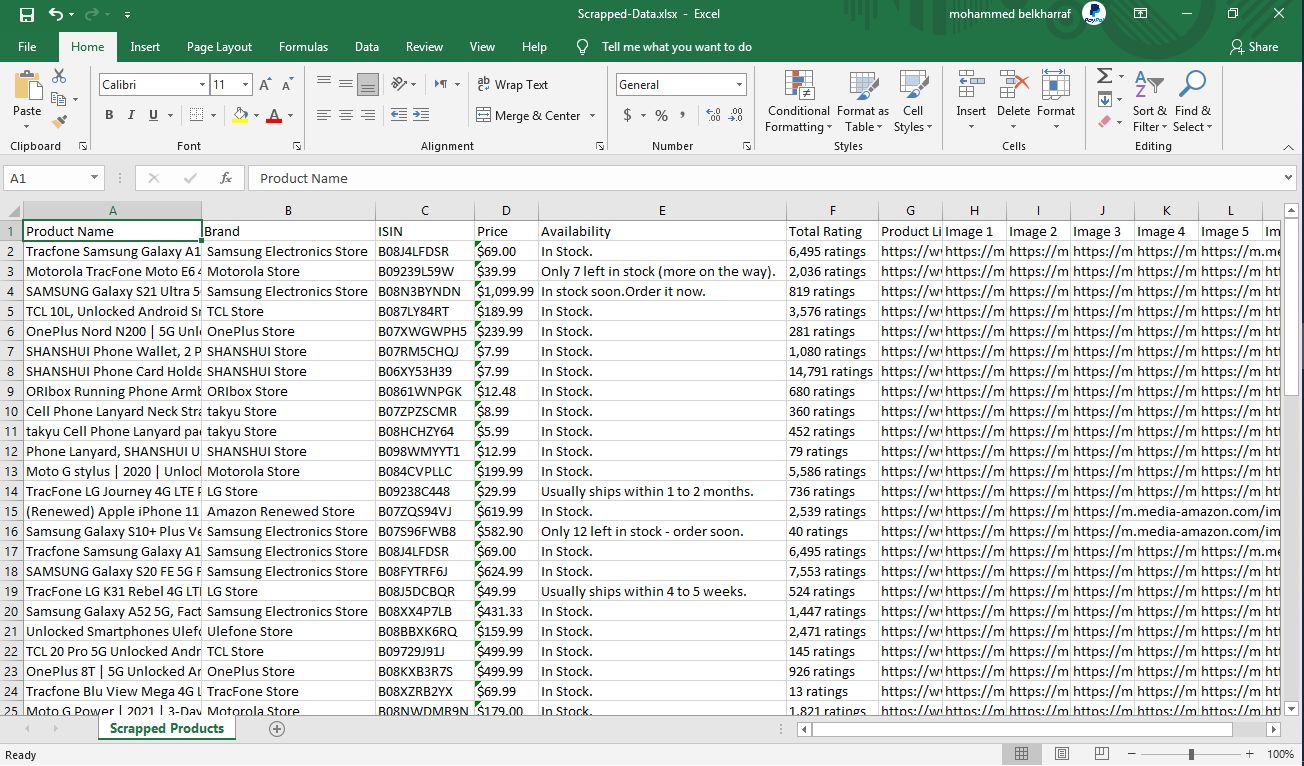This screenshot has height=766, width=1304.
Task: Click the Paste clipboard icon
Action: coord(27,86)
